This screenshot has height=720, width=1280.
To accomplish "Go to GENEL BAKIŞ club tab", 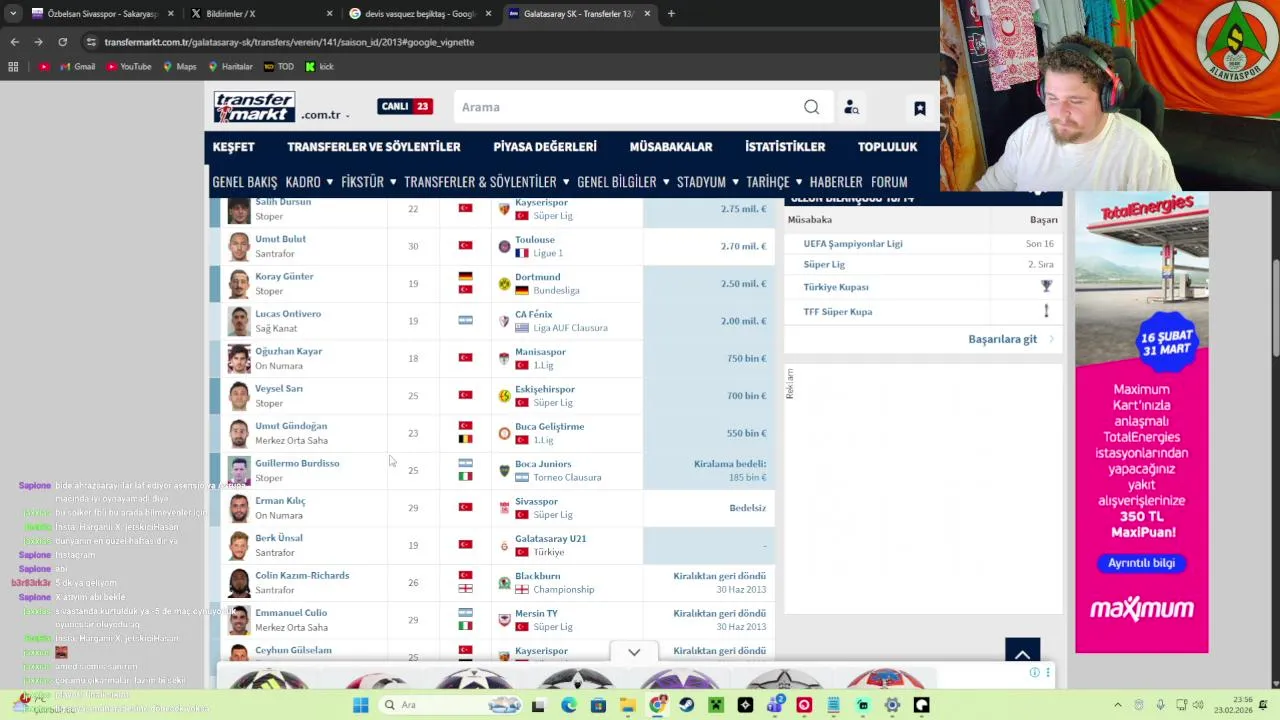I will click(244, 182).
